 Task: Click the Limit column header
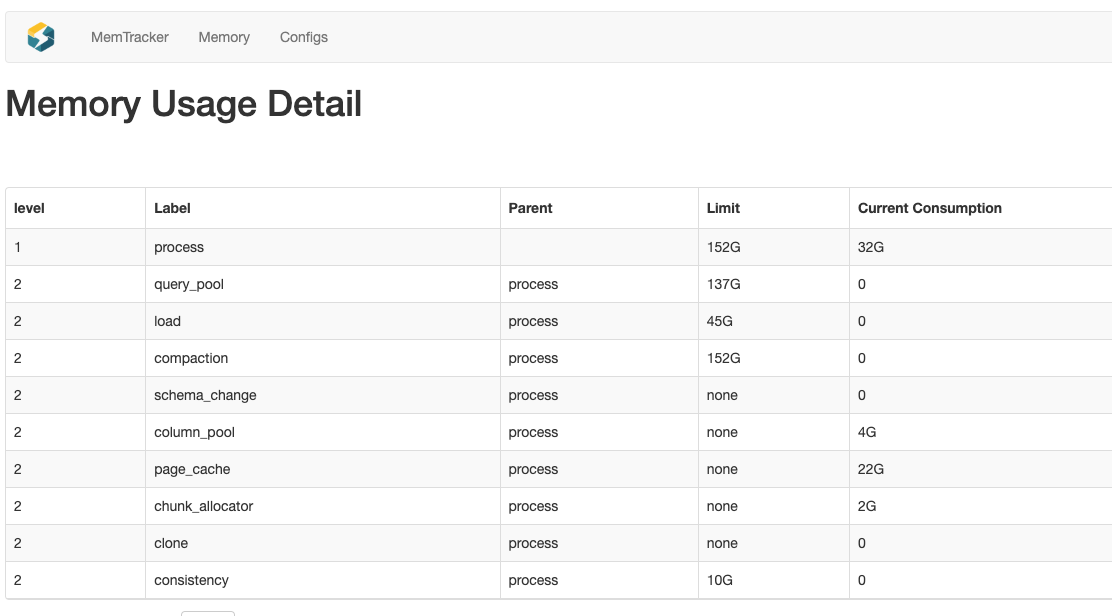pos(723,208)
